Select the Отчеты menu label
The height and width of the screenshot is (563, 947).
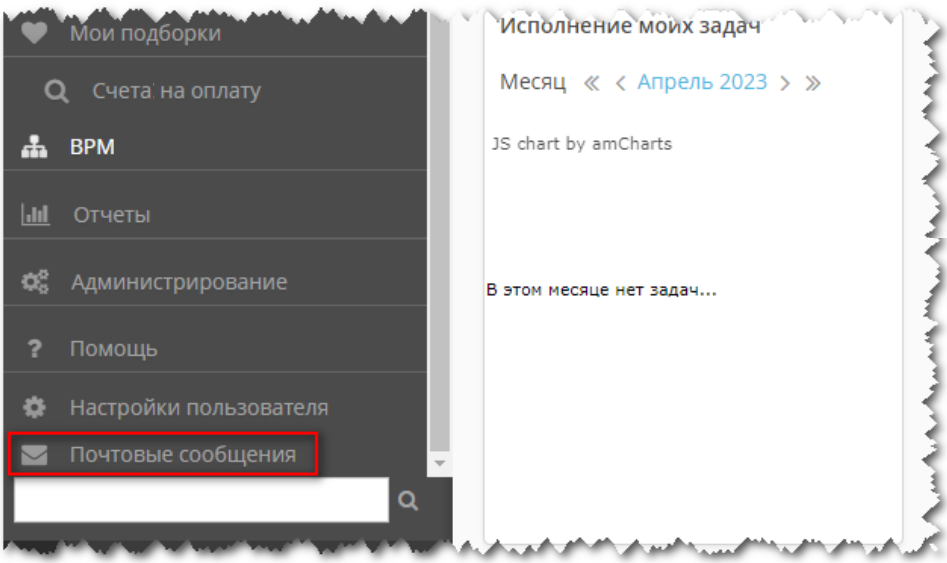[x=112, y=215]
